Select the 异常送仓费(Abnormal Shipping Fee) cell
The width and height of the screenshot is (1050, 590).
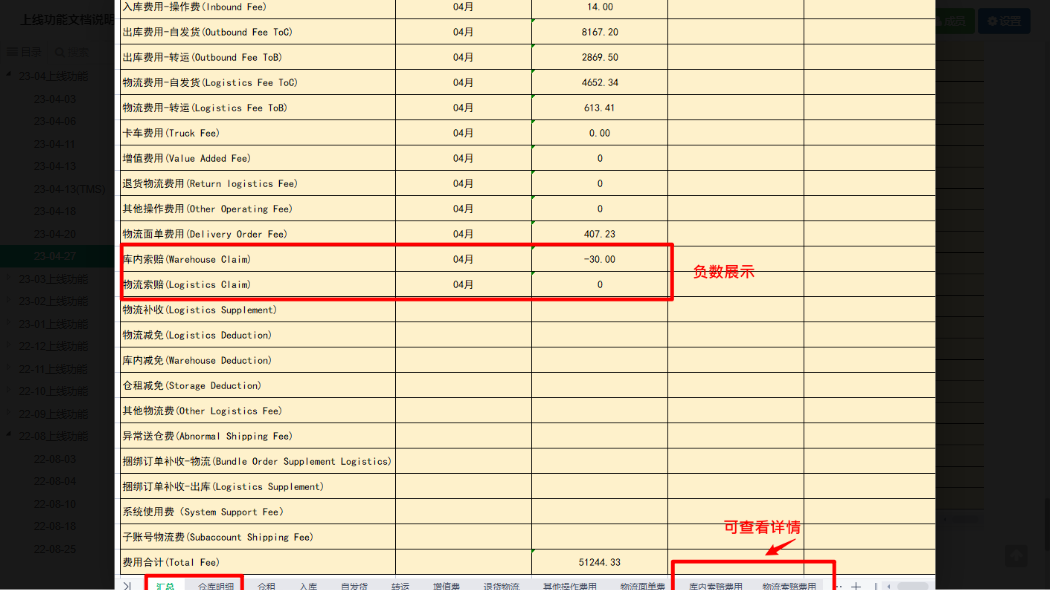click(x=258, y=436)
